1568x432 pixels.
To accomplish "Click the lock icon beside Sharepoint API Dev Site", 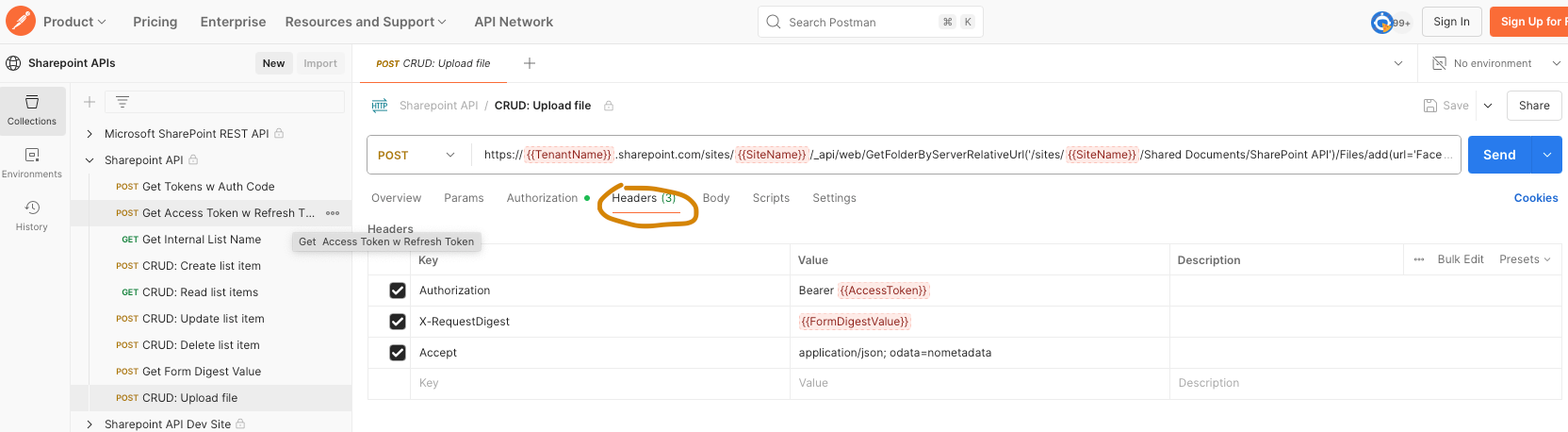I will (x=240, y=424).
